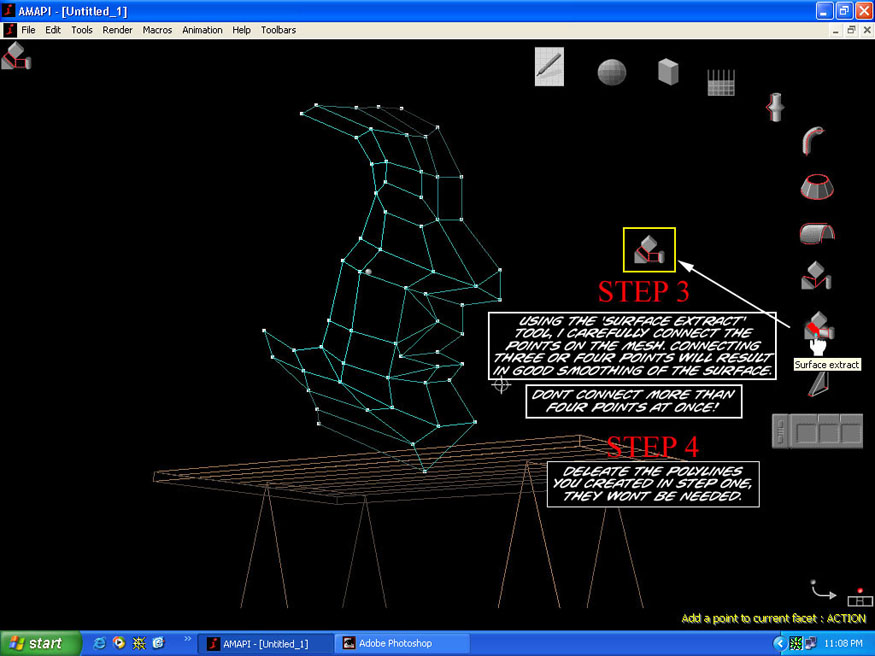Open the Render menu
The image size is (875, 656).
click(x=117, y=30)
